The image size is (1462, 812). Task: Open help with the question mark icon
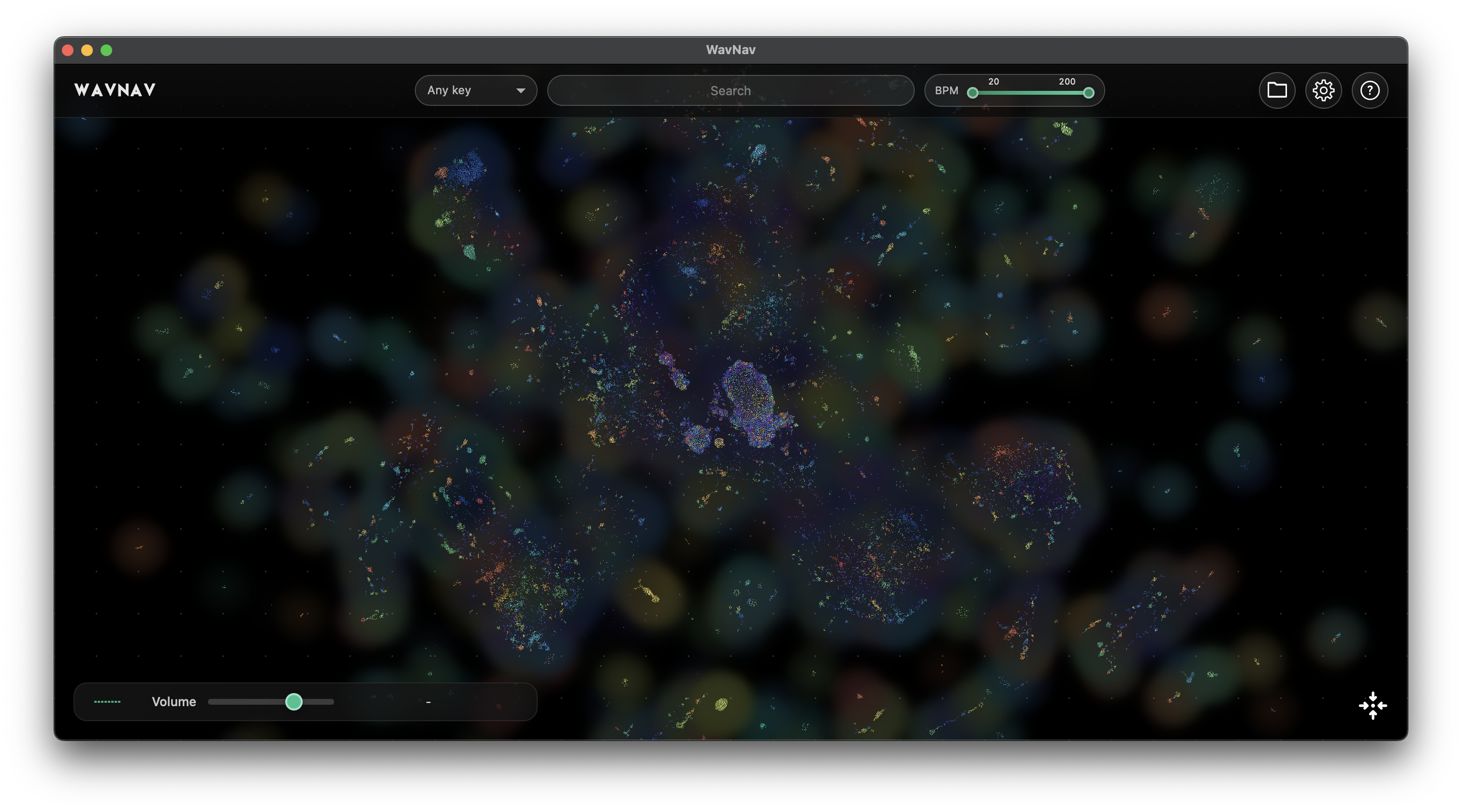[x=1370, y=90]
